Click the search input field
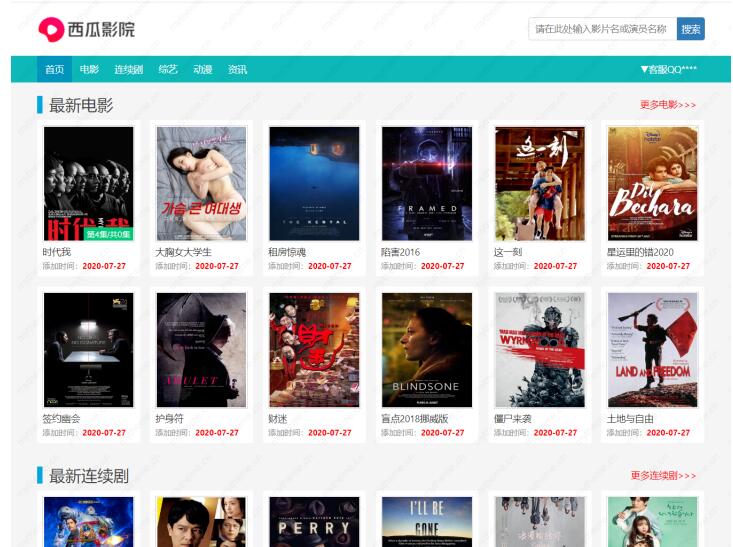Viewport: 733px width, 547px height. tap(602, 29)
